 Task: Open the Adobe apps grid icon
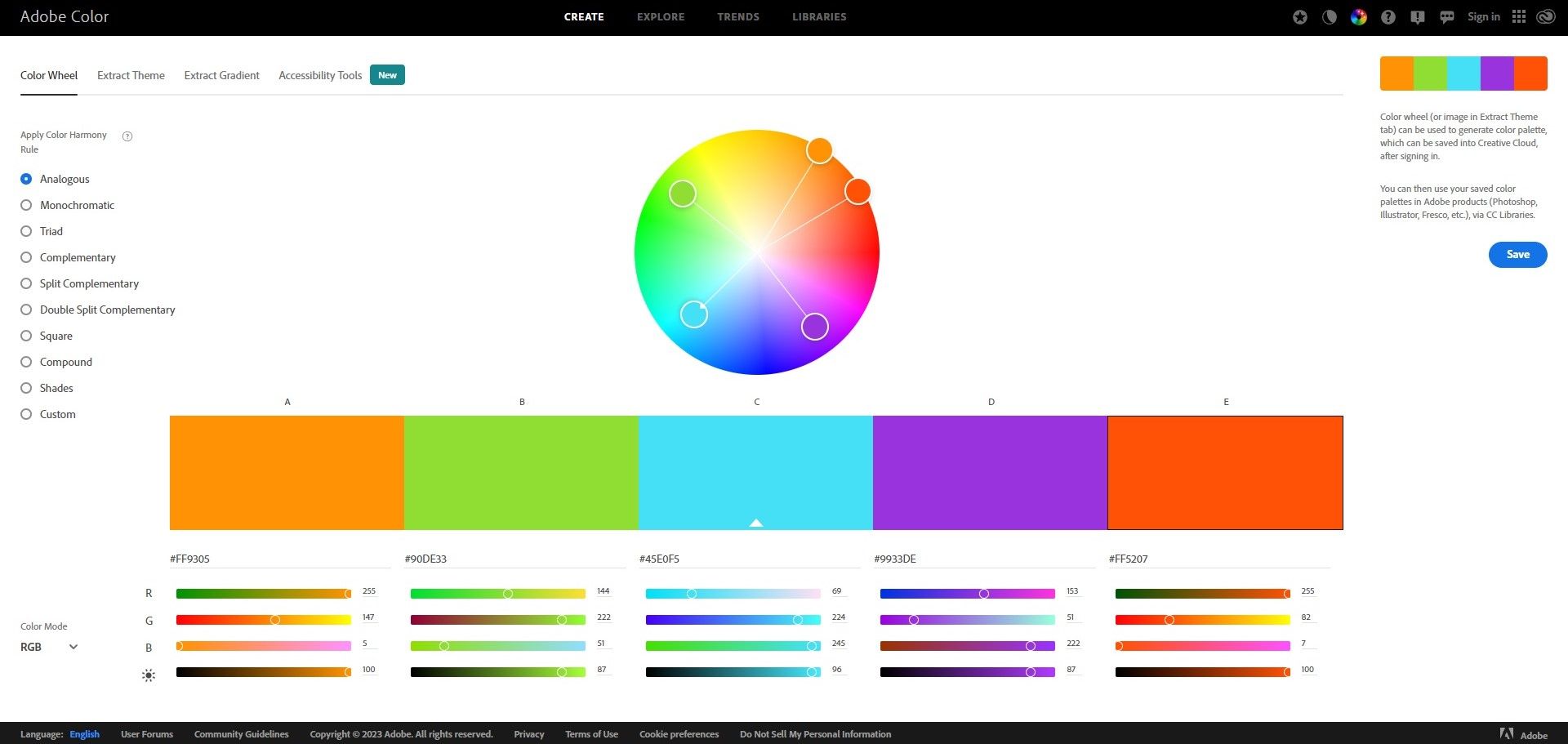(1519, 17)
